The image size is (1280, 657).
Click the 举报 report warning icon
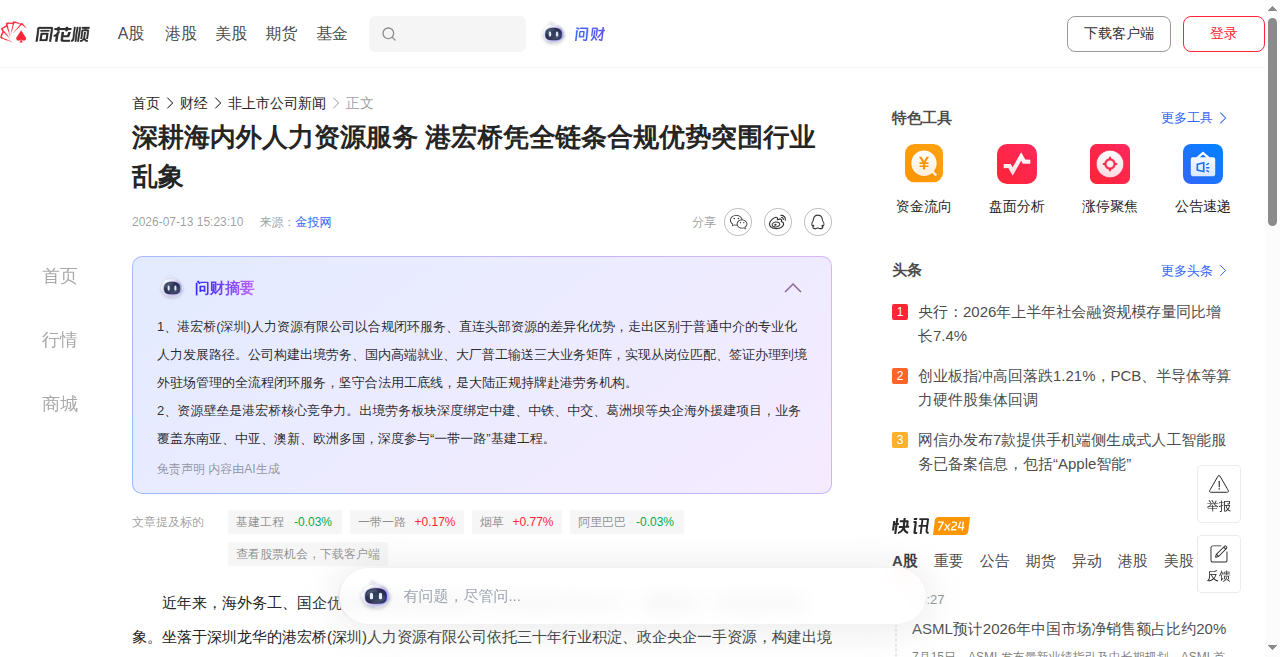(x=1219, y=484)
